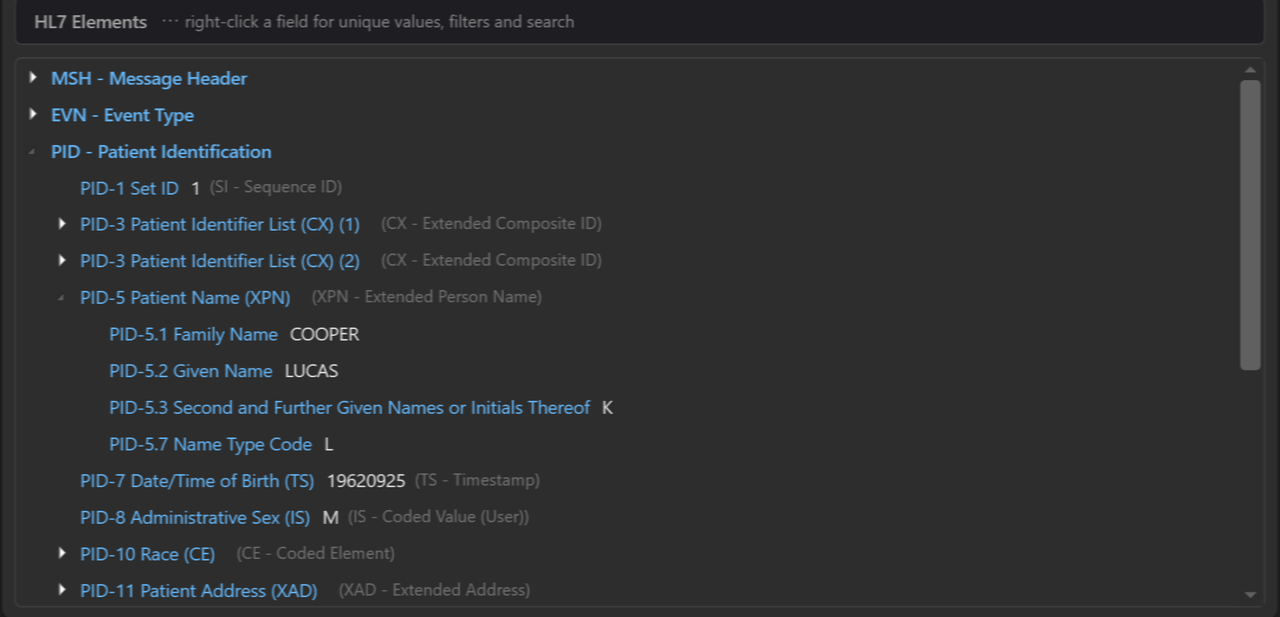
Task: Expand PID-3 Patient Identifier List (CX) (2)
Action: coord(62,260)
